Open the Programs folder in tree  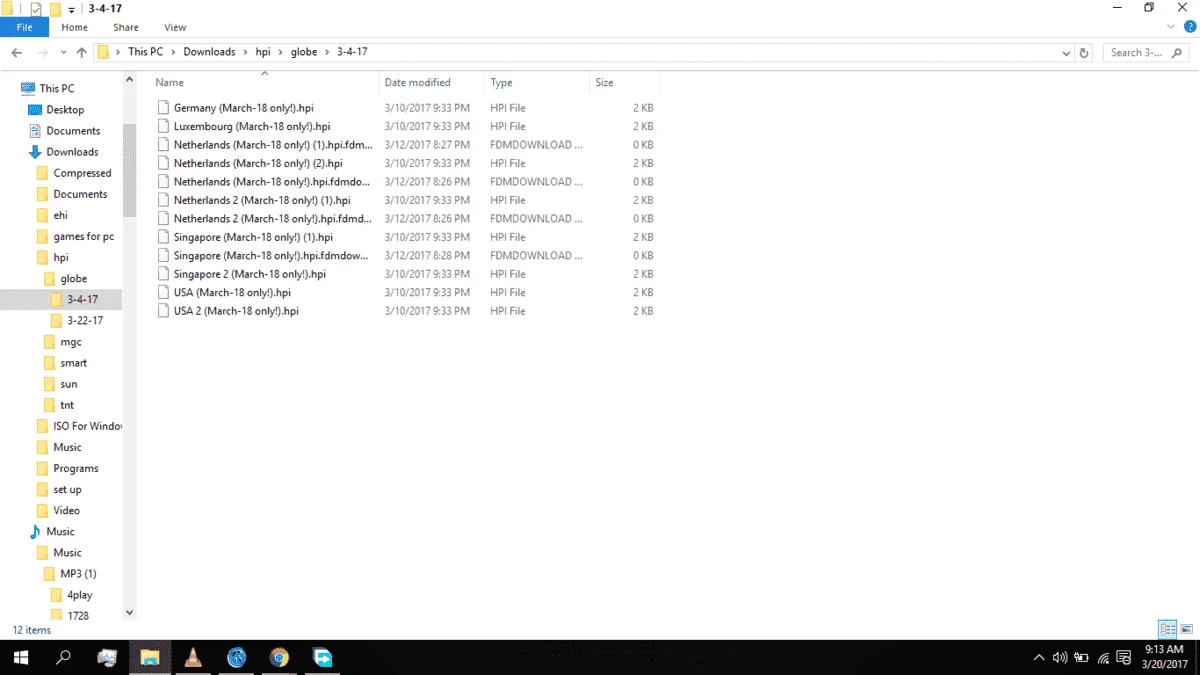[75, 468]
